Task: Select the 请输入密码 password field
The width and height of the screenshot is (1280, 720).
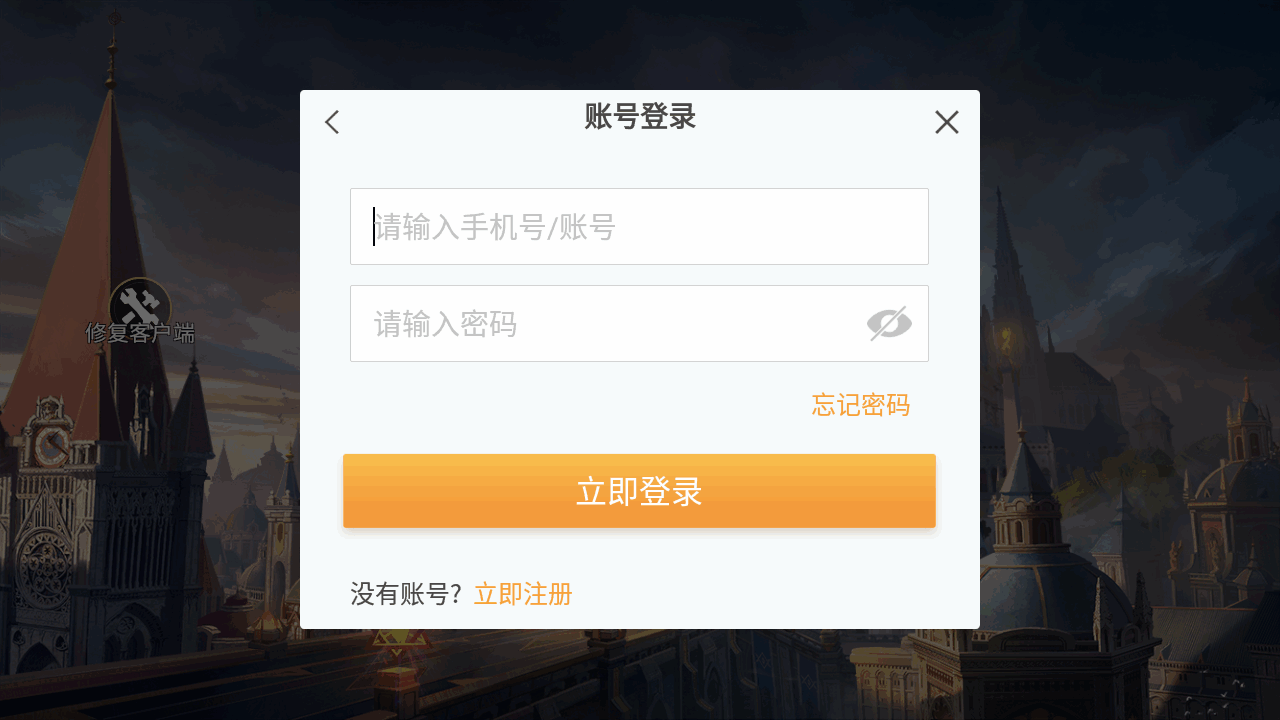Action: pyautogui.click(x=639, y=324)
